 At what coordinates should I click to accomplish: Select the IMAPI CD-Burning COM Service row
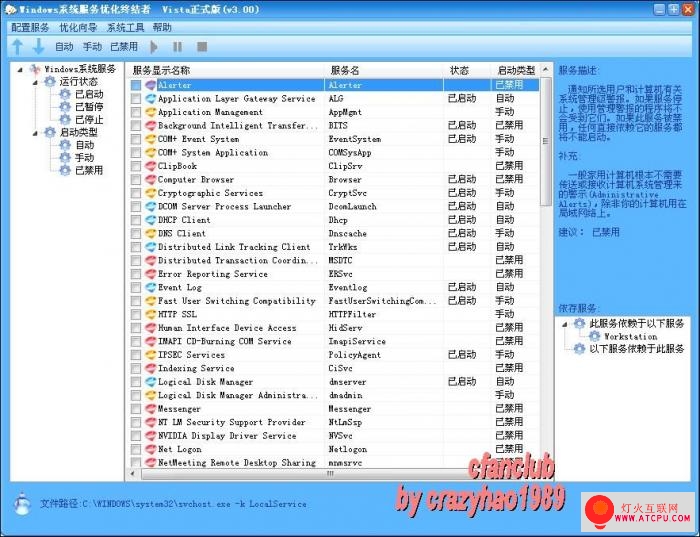(335, 341)
